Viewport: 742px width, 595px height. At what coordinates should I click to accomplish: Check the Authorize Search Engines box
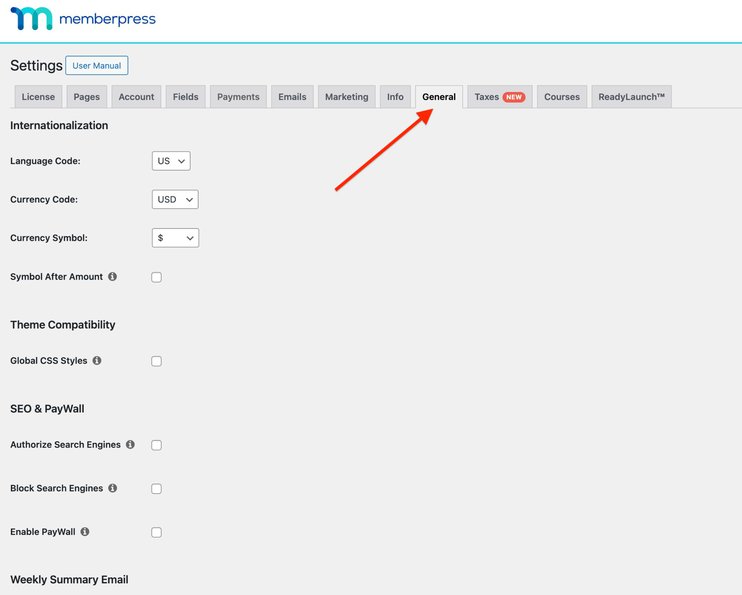click(x=156, y=445)
